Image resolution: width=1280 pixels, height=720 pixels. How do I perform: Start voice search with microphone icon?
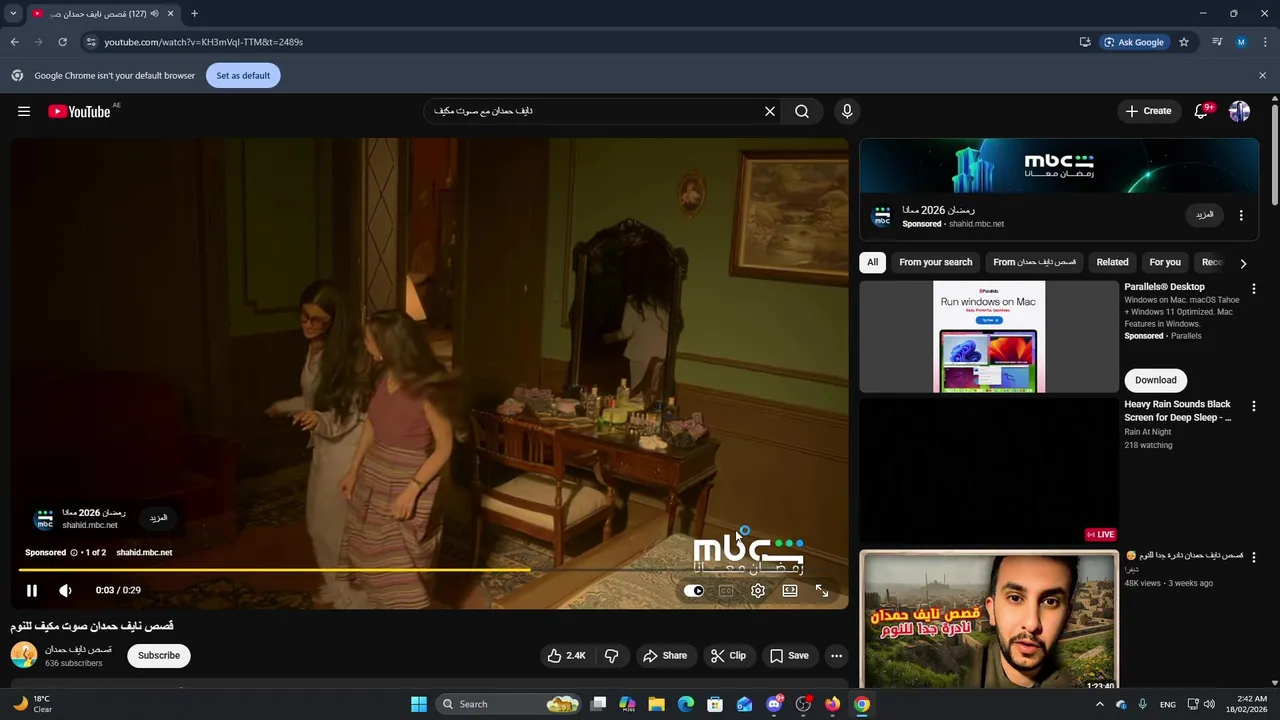(847, 111)
